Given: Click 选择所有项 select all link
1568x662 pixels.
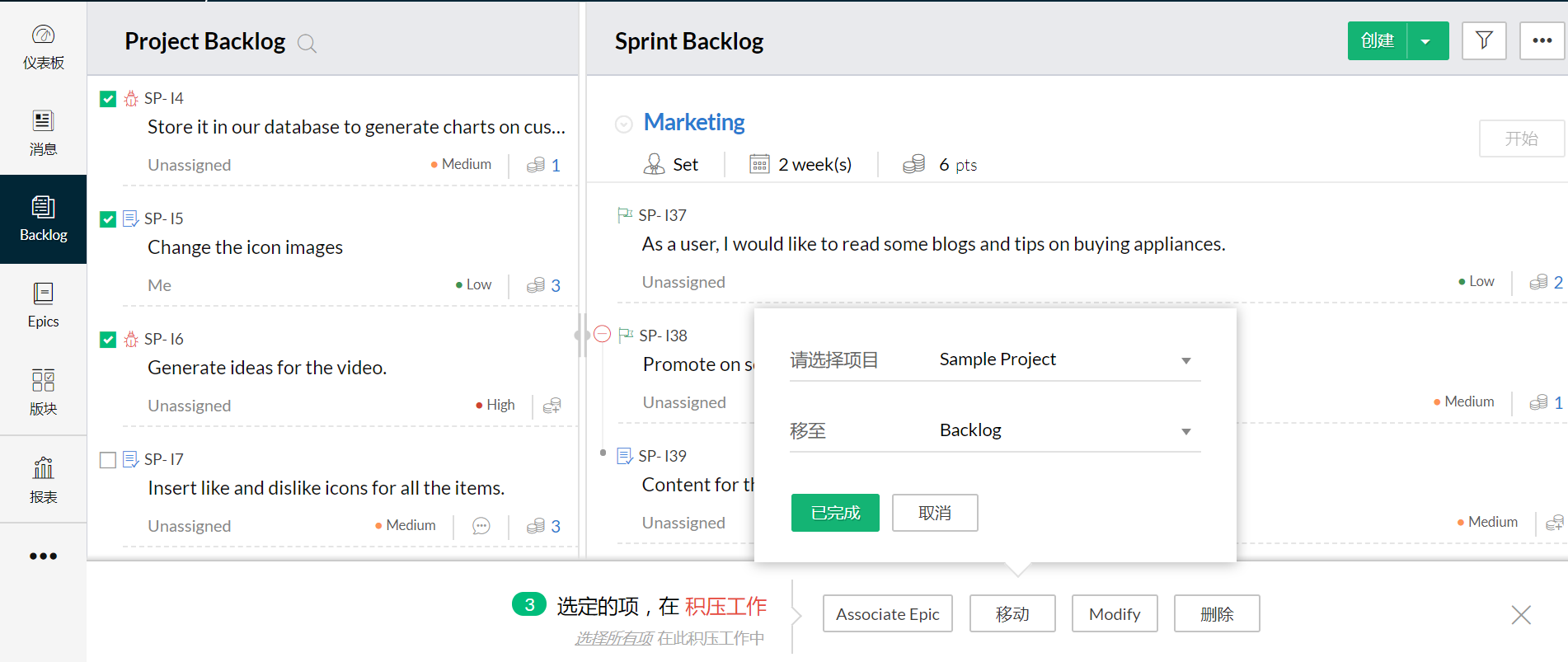Looking at the screenshot, I should point(614,639).
